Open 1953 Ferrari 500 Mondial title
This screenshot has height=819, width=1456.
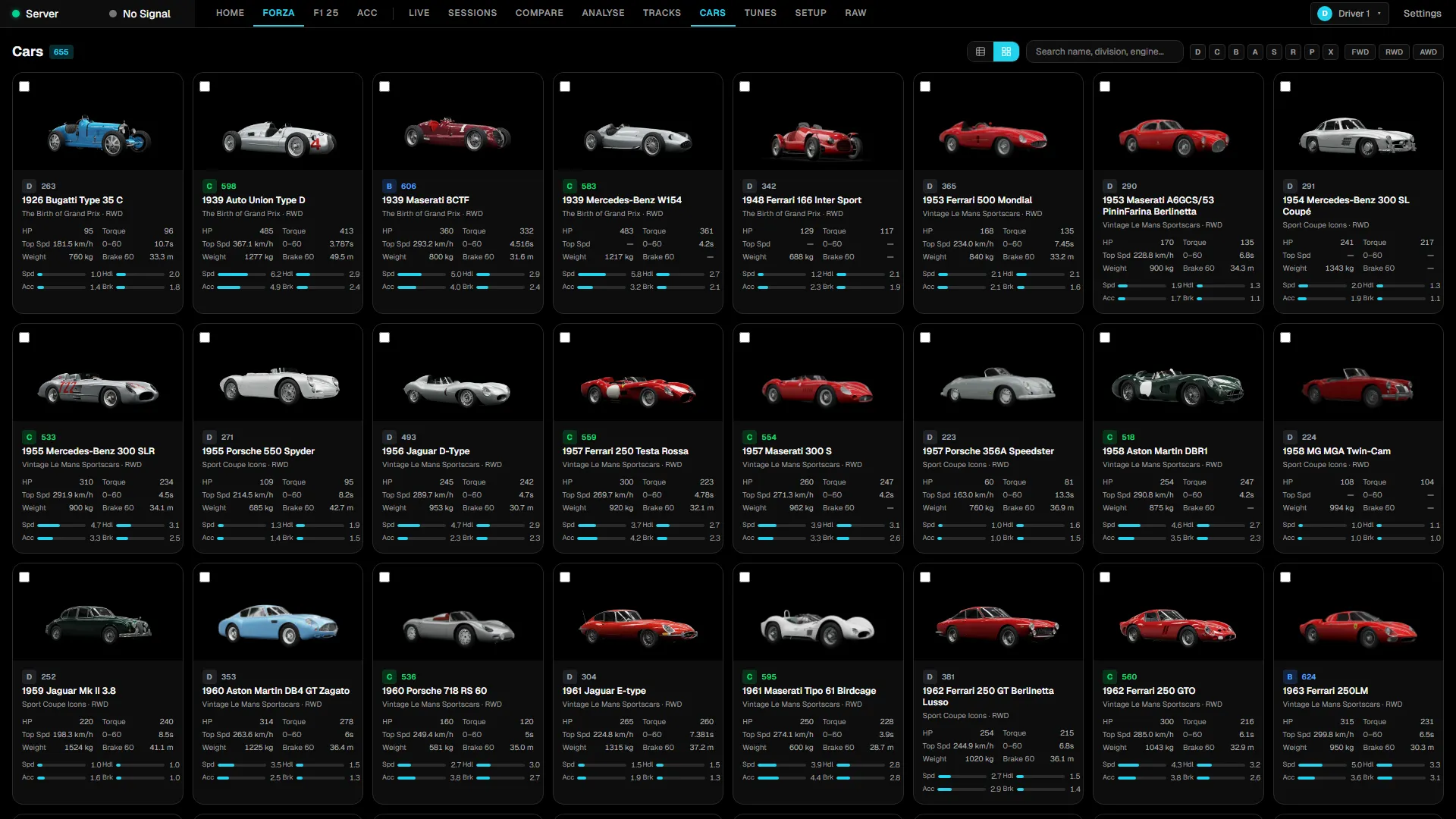point(977,200)
